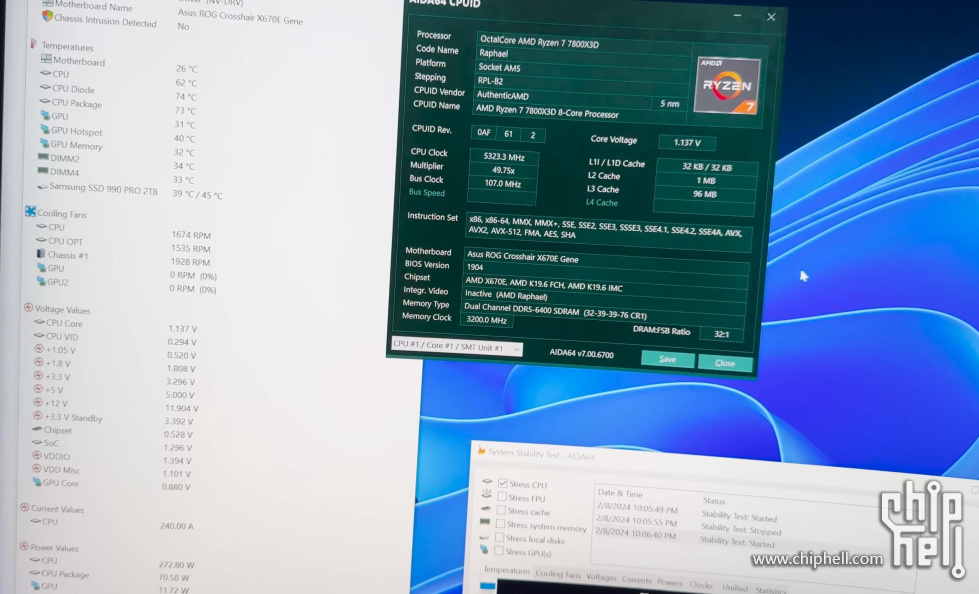
Task: Select the Currents tab
Action: (x=636, y=580)
